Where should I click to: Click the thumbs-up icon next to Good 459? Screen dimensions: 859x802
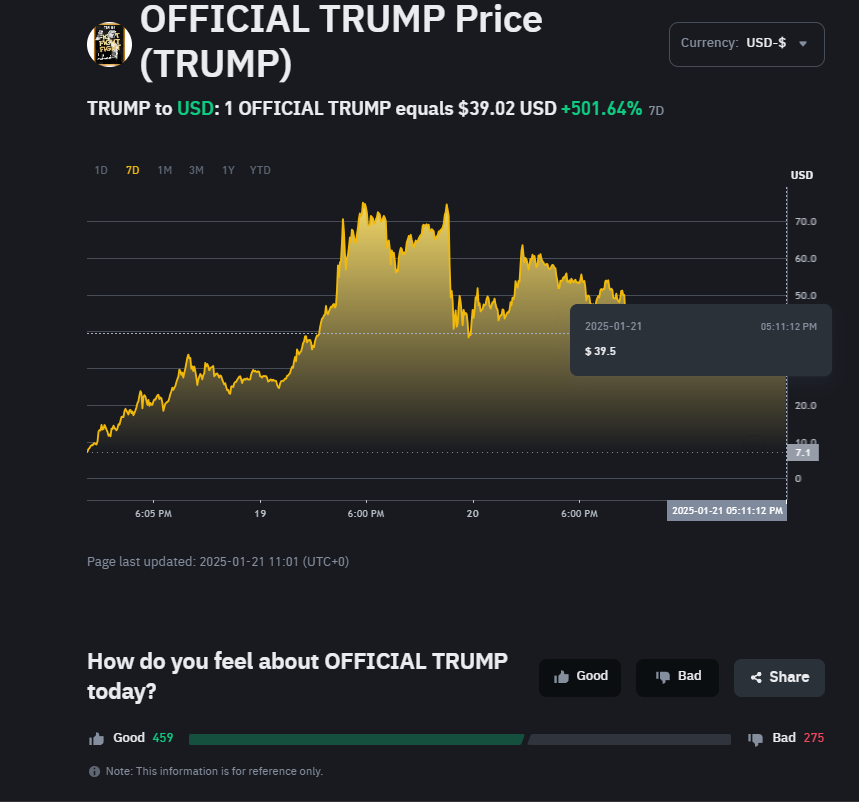97,738
